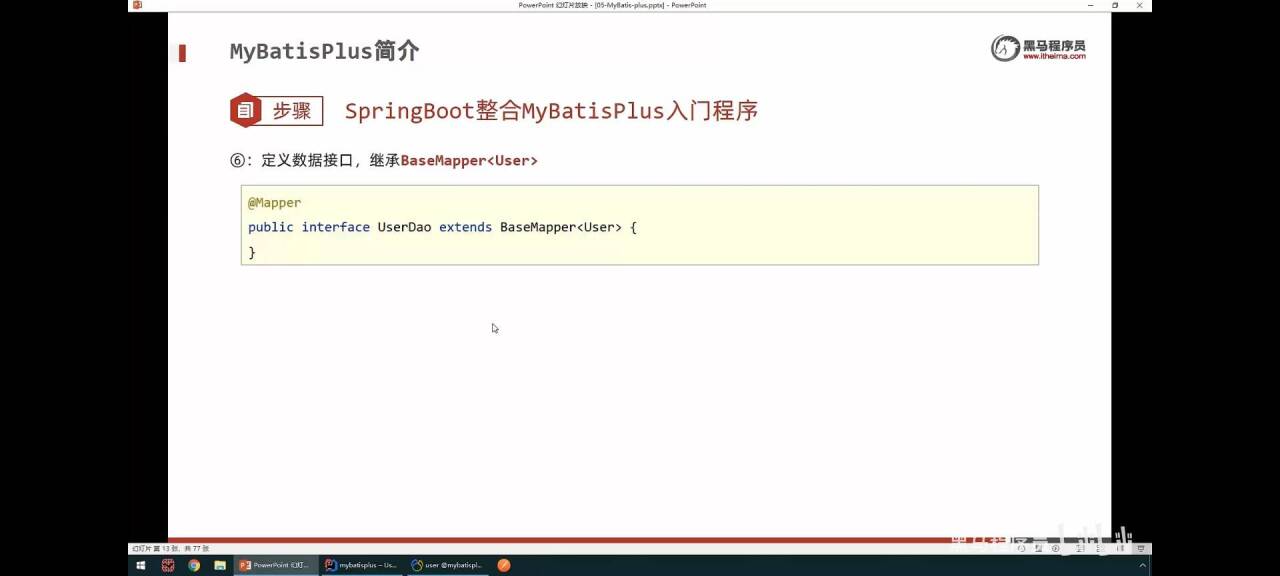Open the orange round app in taskbar
Image resolution: width=1280 pixels, height=576 pixels.
[504, 565]
